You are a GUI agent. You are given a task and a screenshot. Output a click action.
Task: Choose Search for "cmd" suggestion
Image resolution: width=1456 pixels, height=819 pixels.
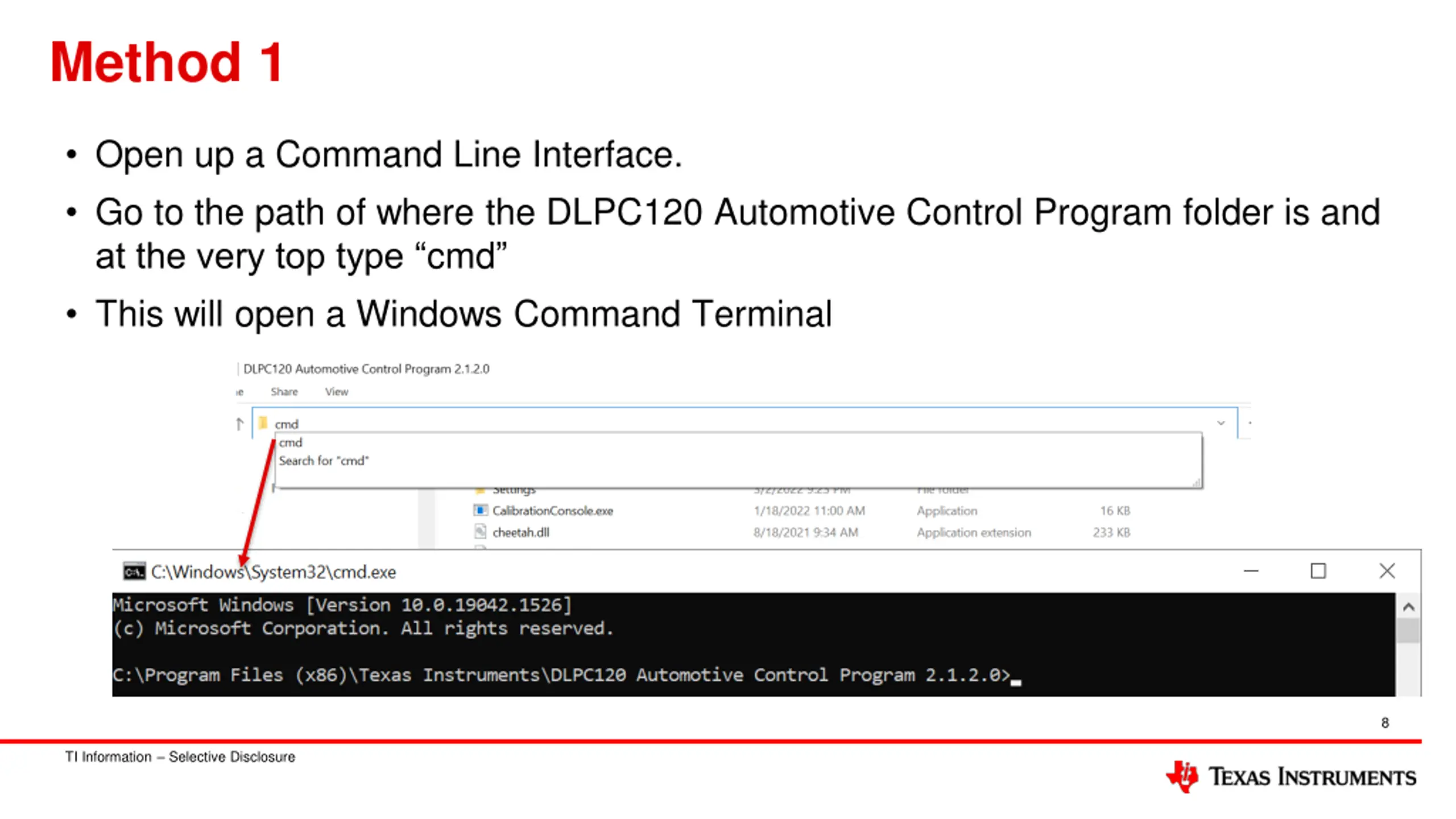(324, 461)
